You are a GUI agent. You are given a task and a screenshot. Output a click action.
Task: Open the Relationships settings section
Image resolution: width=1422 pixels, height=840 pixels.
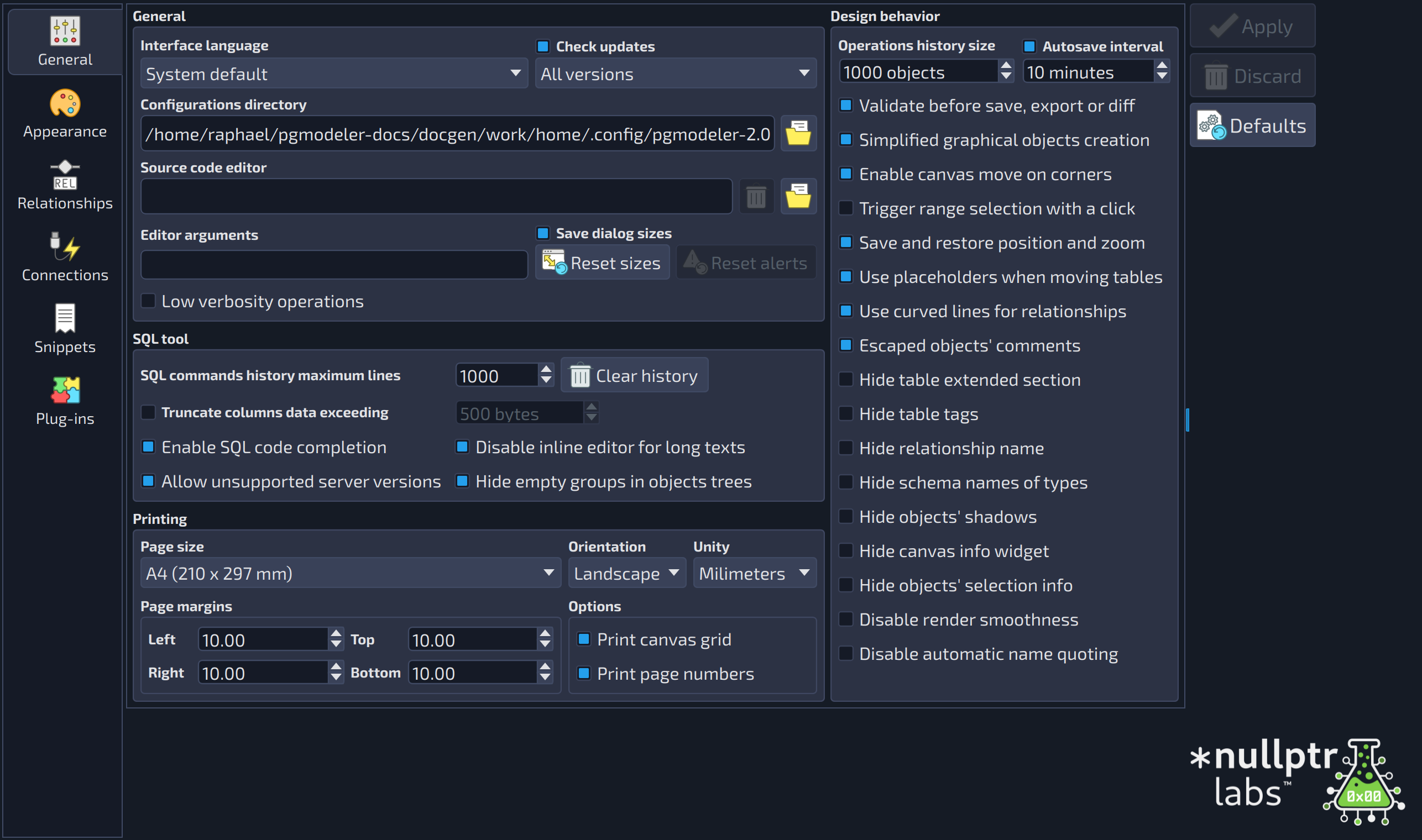pyautogui.click(x=65, y=186)
